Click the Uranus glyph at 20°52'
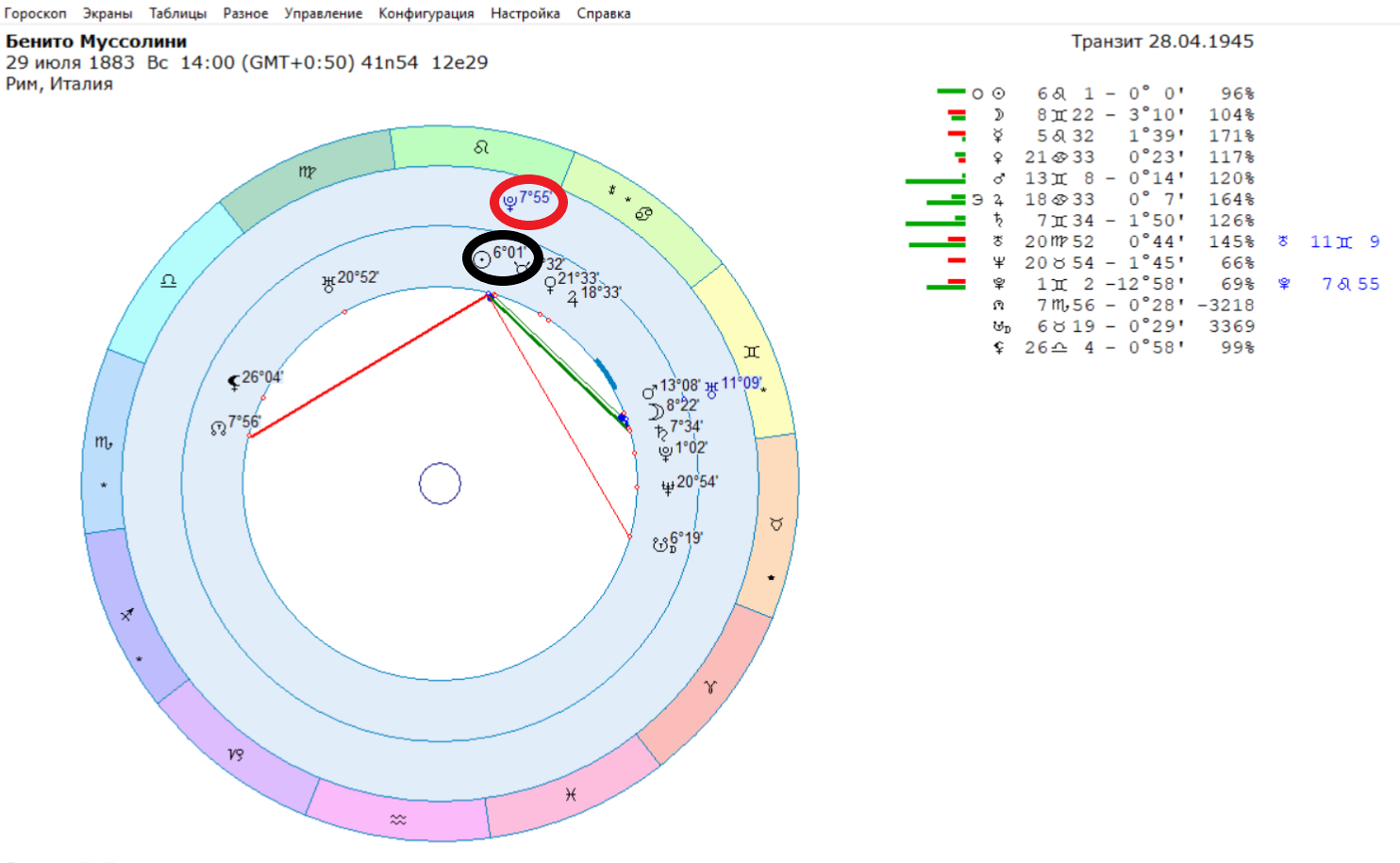The width and height of the screenshot is (1400, 863). click(x=328, y=282)
